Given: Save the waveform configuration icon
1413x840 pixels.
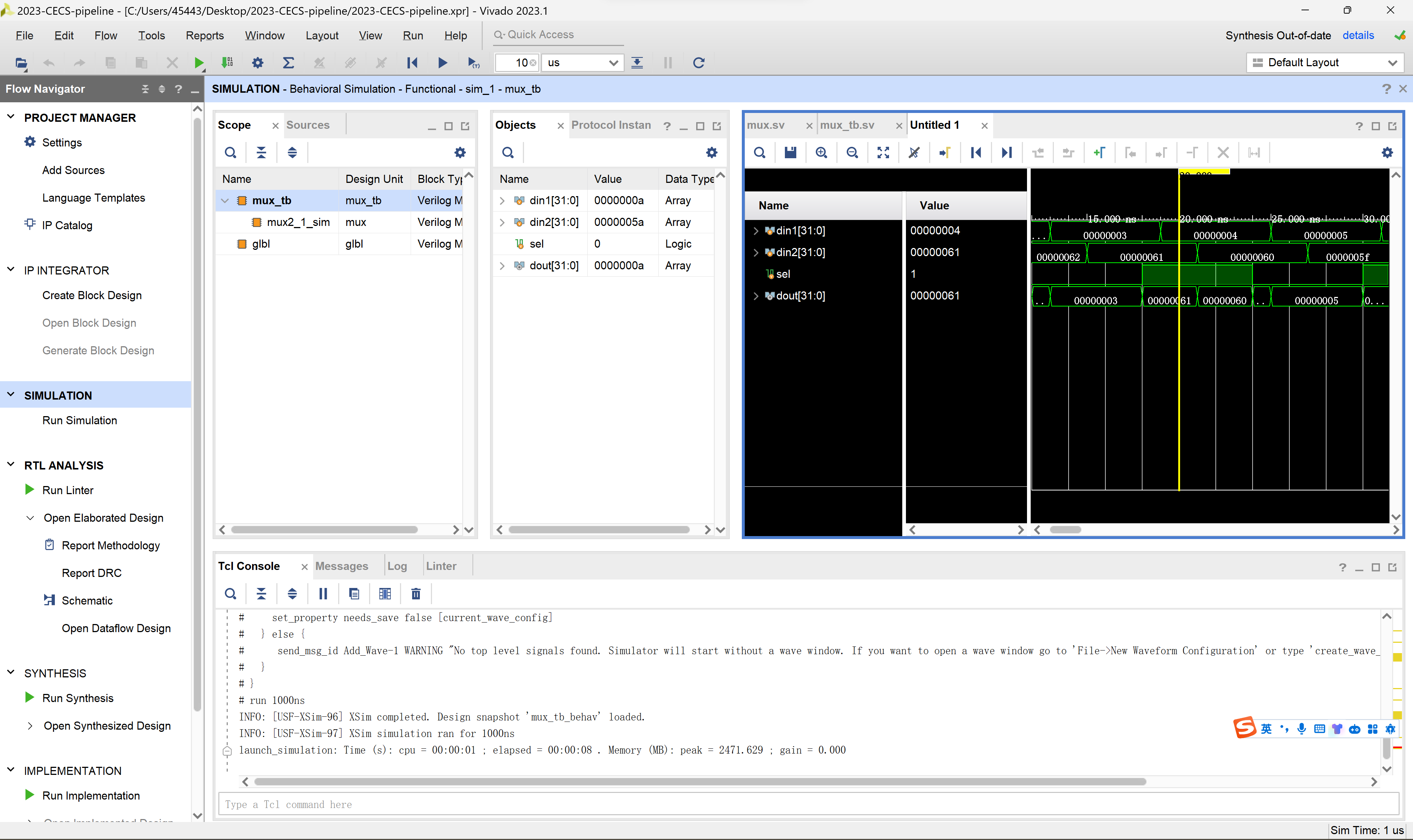Looking at the screenshot, I should coord(790,152).
